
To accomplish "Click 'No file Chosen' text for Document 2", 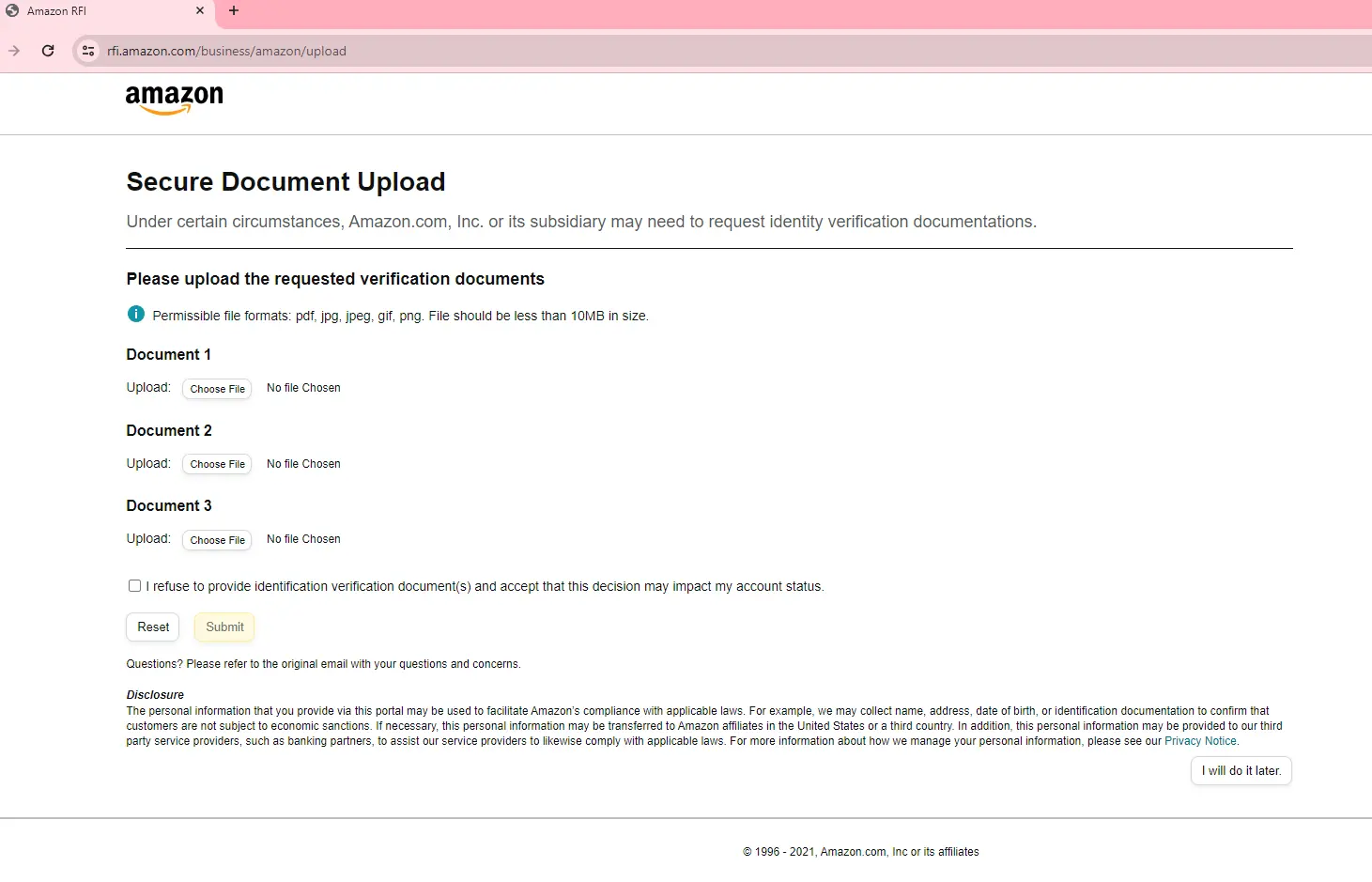I will tap(303, 464).
